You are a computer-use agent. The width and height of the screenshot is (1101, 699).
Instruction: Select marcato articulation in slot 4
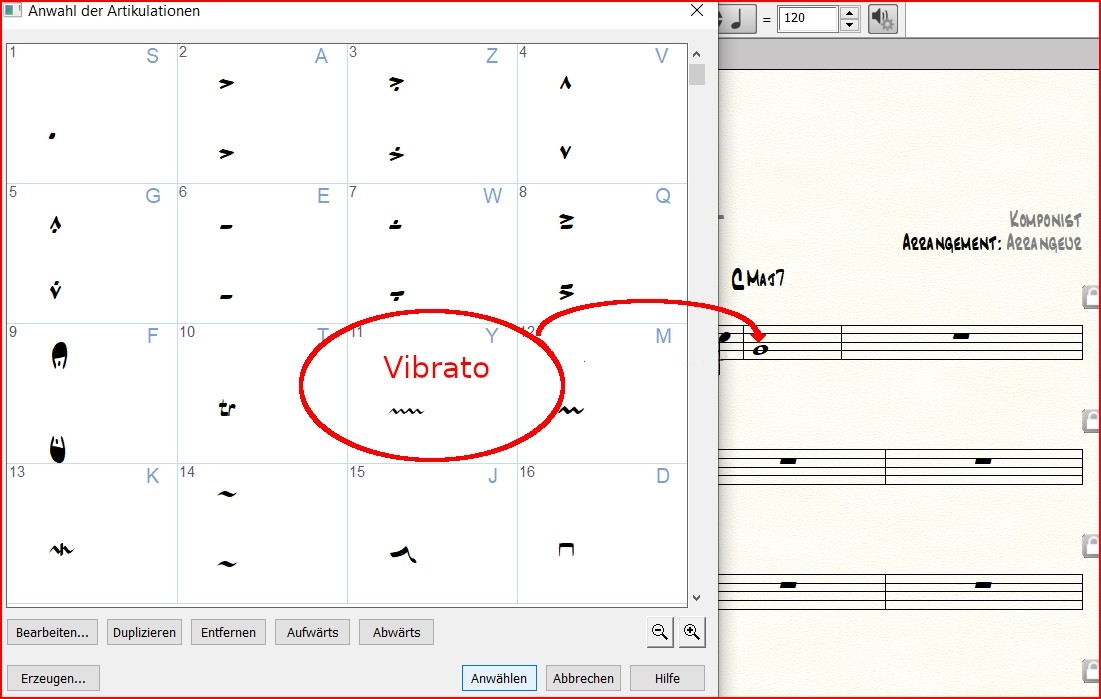coord(602,113)
